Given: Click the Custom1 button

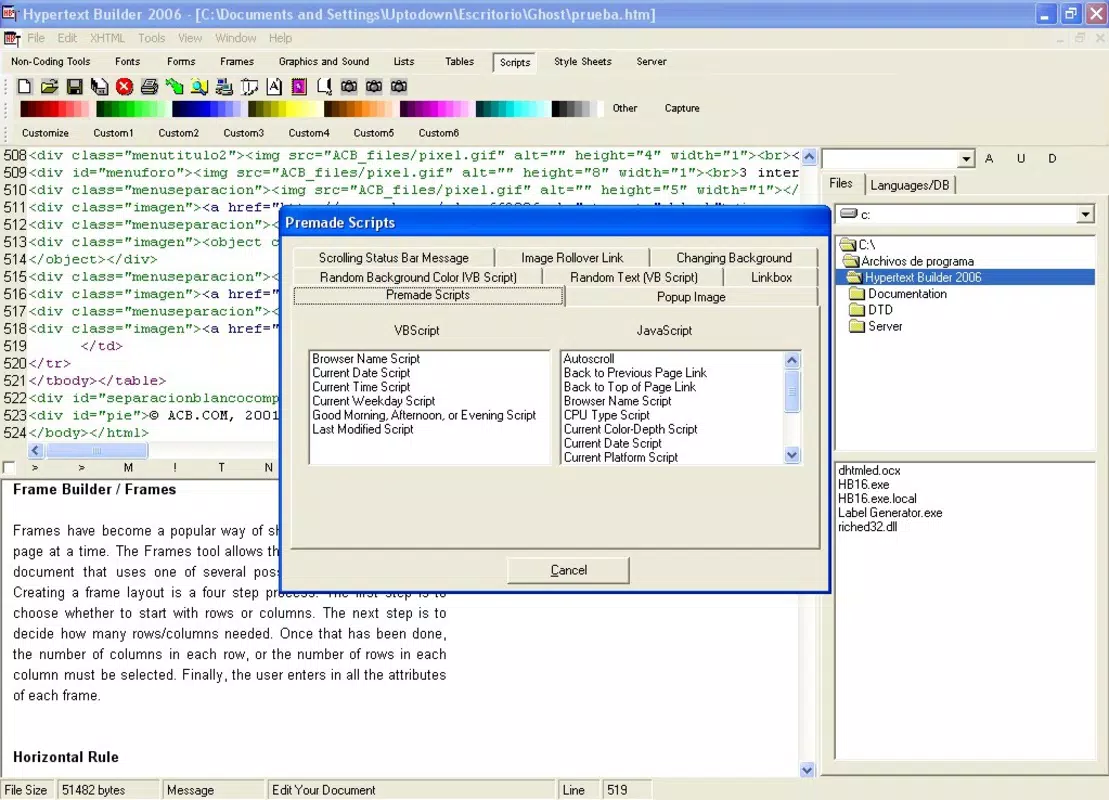Looking at the screenshot, I should 113,133.
